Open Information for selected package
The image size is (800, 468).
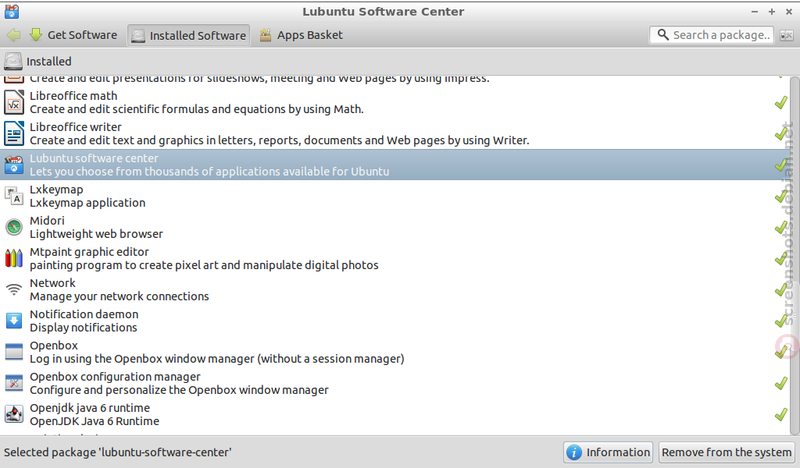tap(608, 452)
